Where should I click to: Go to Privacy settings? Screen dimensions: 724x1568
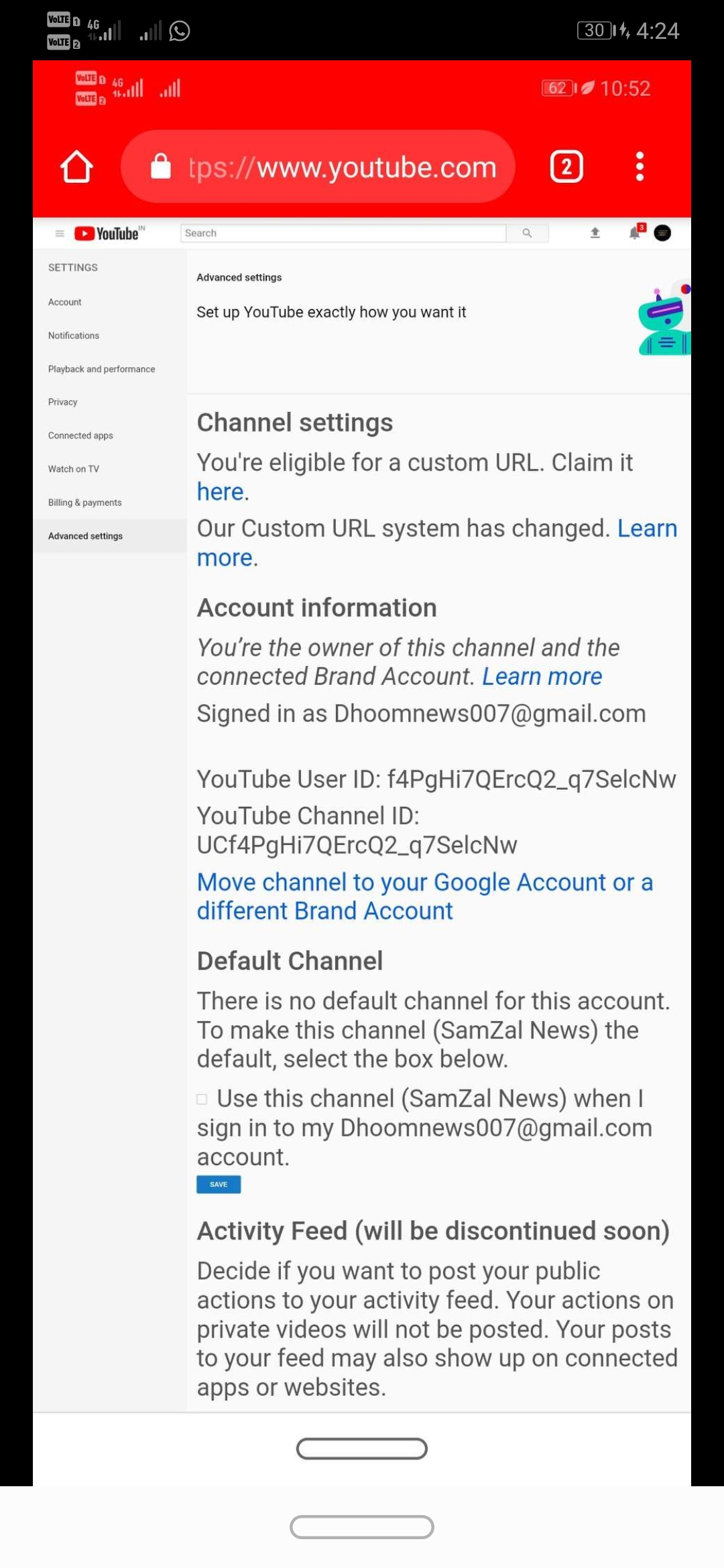[62, 402]
